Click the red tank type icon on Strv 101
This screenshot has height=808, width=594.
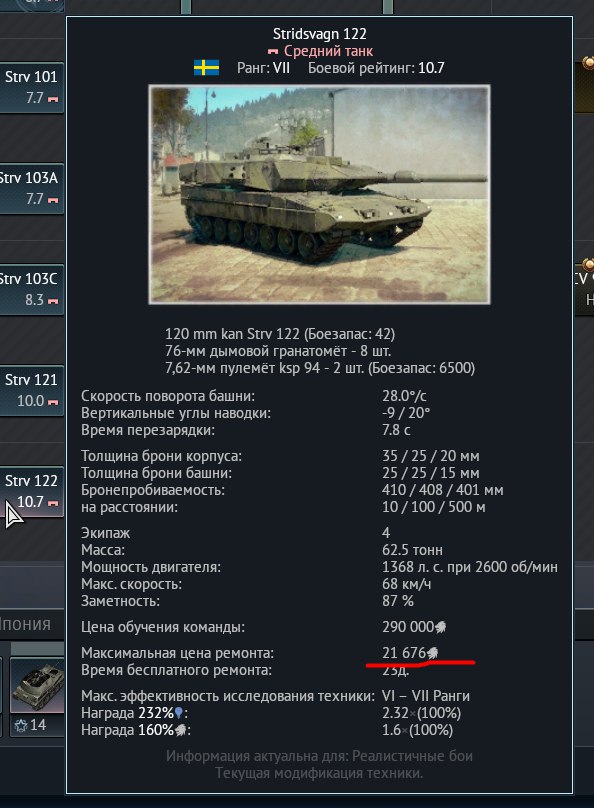pyautogui.click(x=53, y=99)
